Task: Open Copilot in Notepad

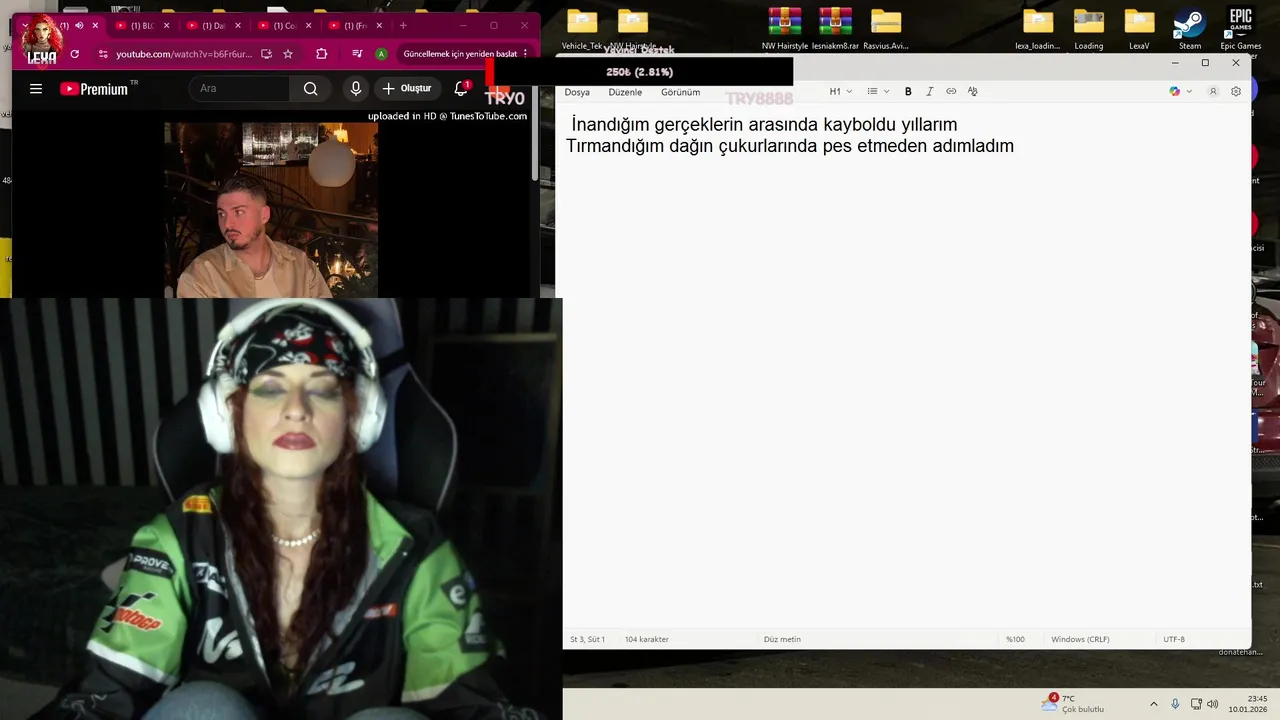Action: tap(1174, 91)
